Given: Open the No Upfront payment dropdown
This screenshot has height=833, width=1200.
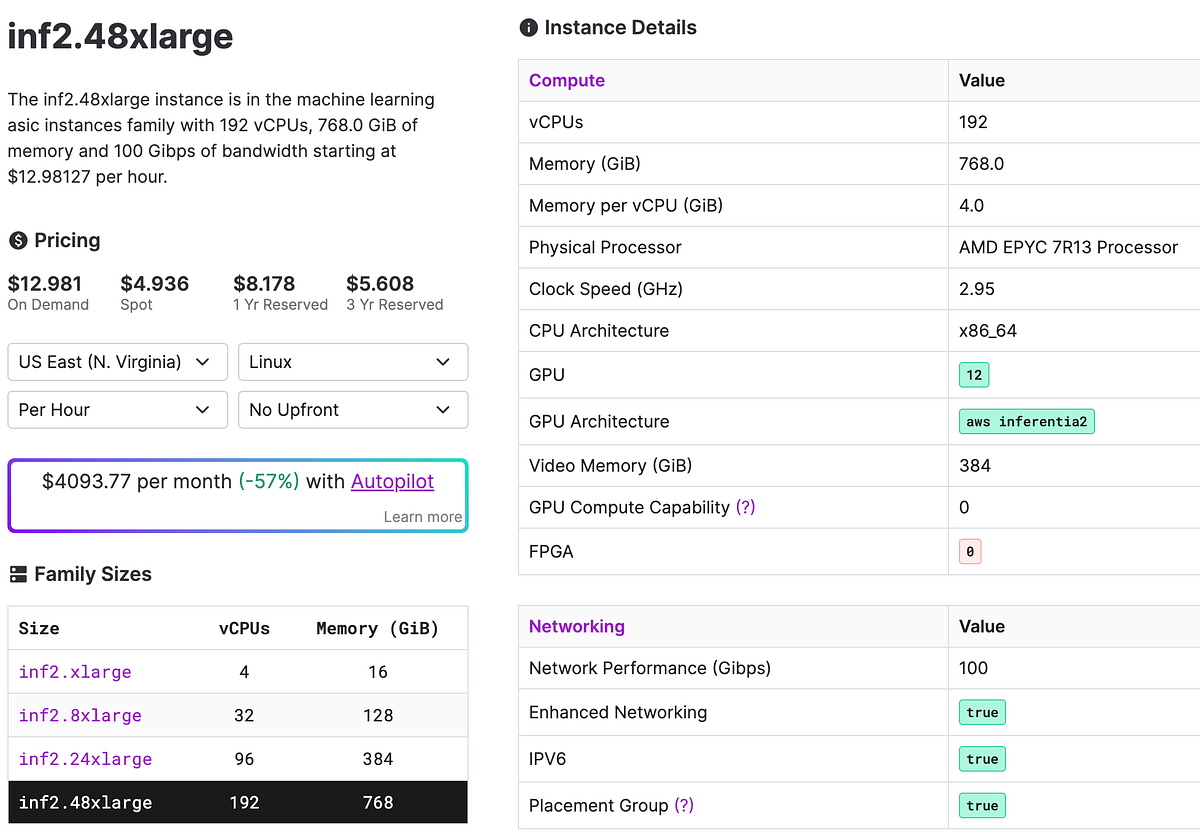Looking at the screenshot, I should coord(352,410).
